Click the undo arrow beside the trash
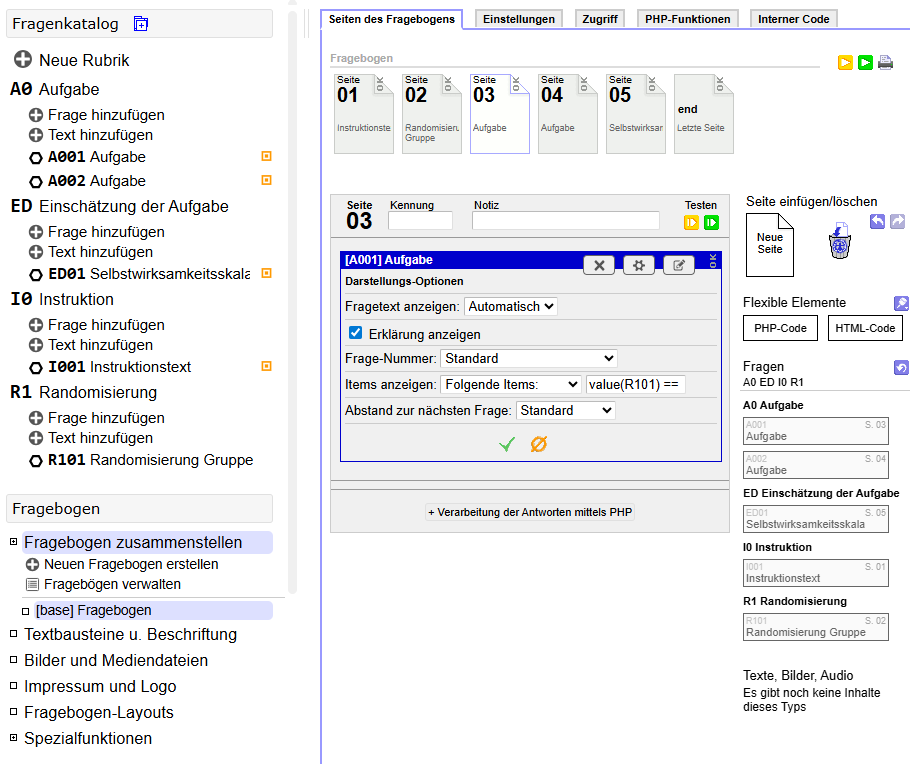This screenshot has height=764, width=910. (x=877, y=221)
